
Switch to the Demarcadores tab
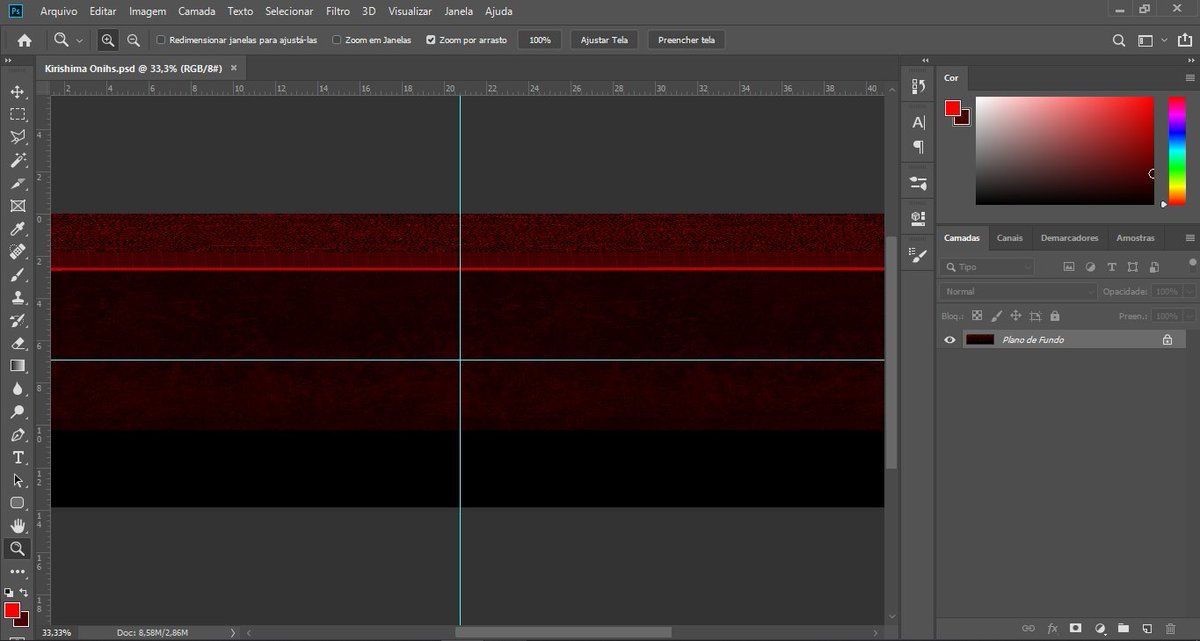click(1069, 238)
